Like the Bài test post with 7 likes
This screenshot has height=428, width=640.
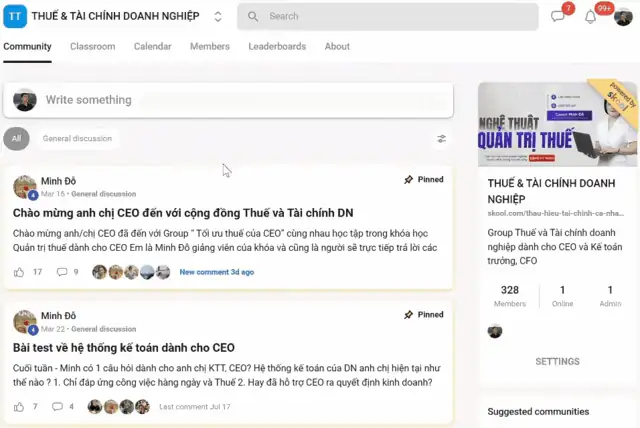(19, 407)
